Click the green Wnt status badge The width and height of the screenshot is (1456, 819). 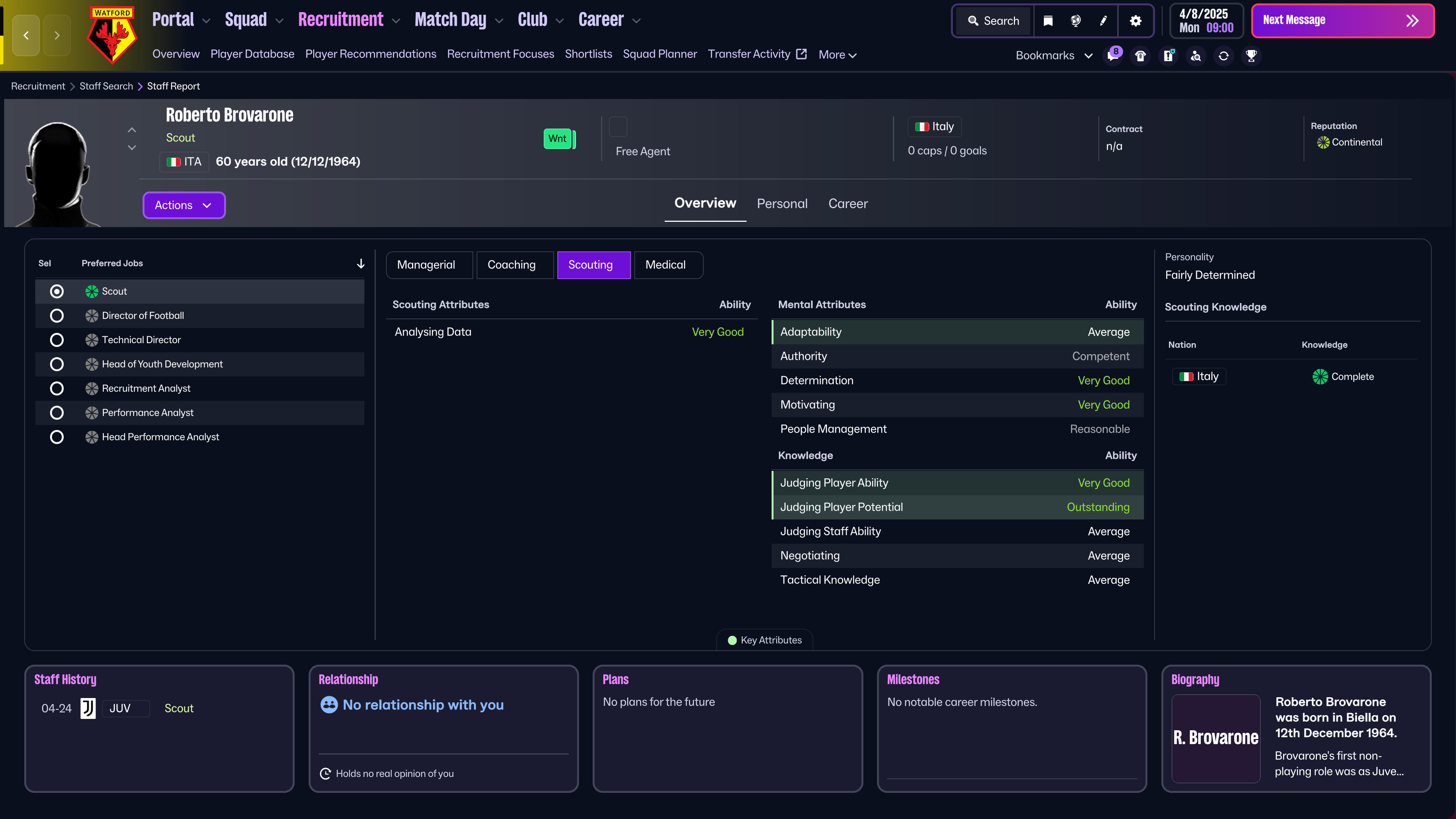557,138
